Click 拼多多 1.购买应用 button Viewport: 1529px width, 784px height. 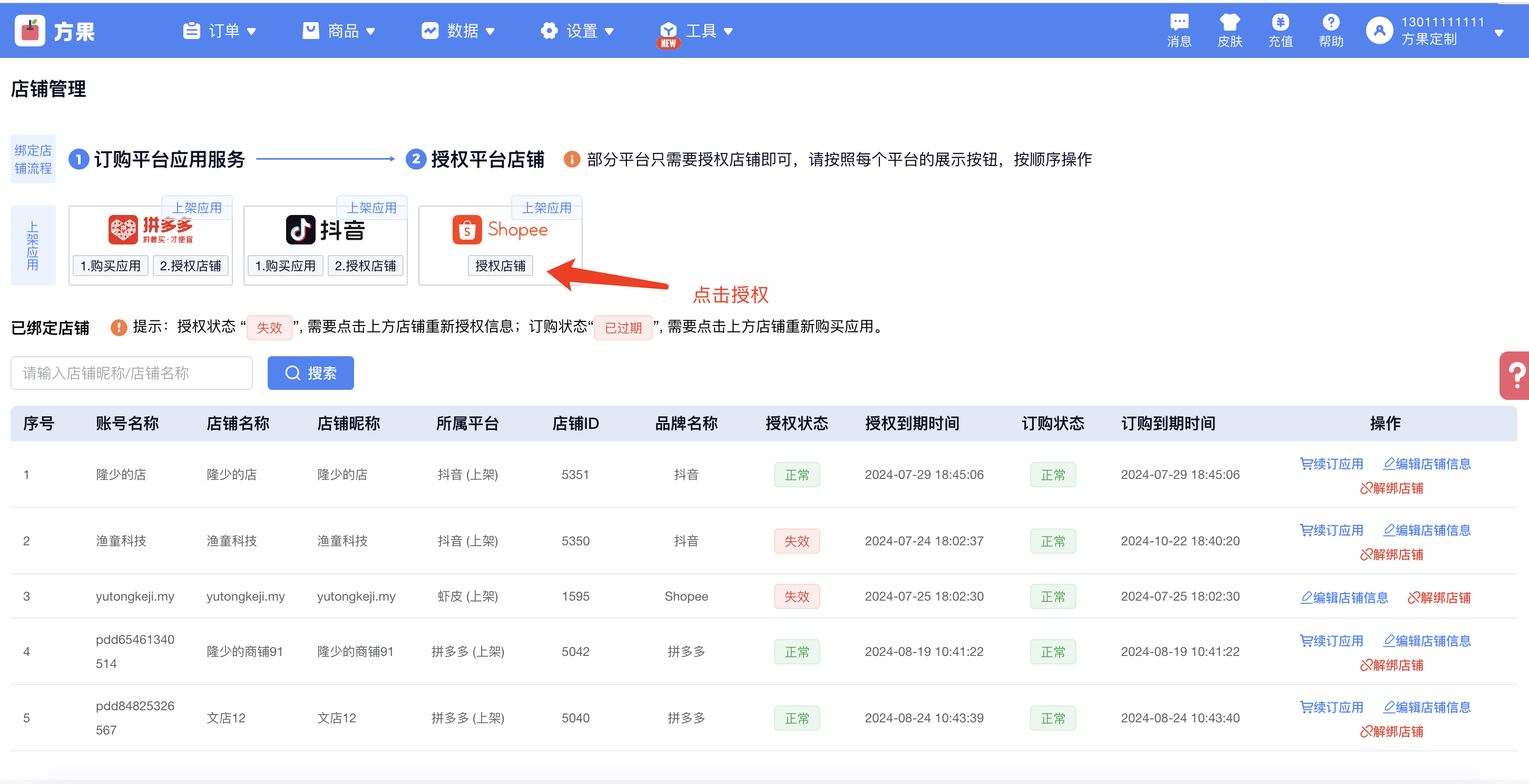pyautogui.click(x=111, y=266)
